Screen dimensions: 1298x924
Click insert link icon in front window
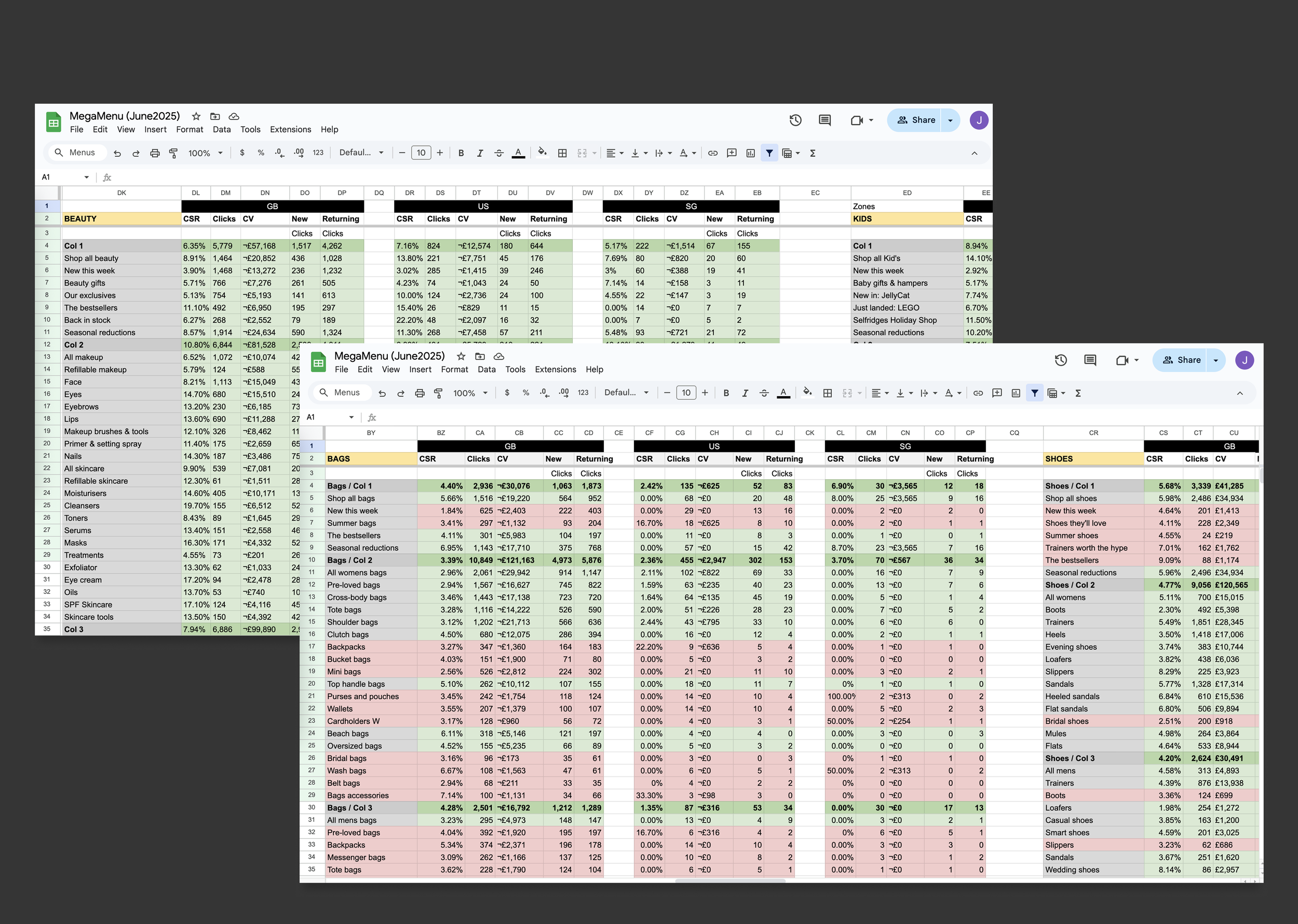click(978, 393)
